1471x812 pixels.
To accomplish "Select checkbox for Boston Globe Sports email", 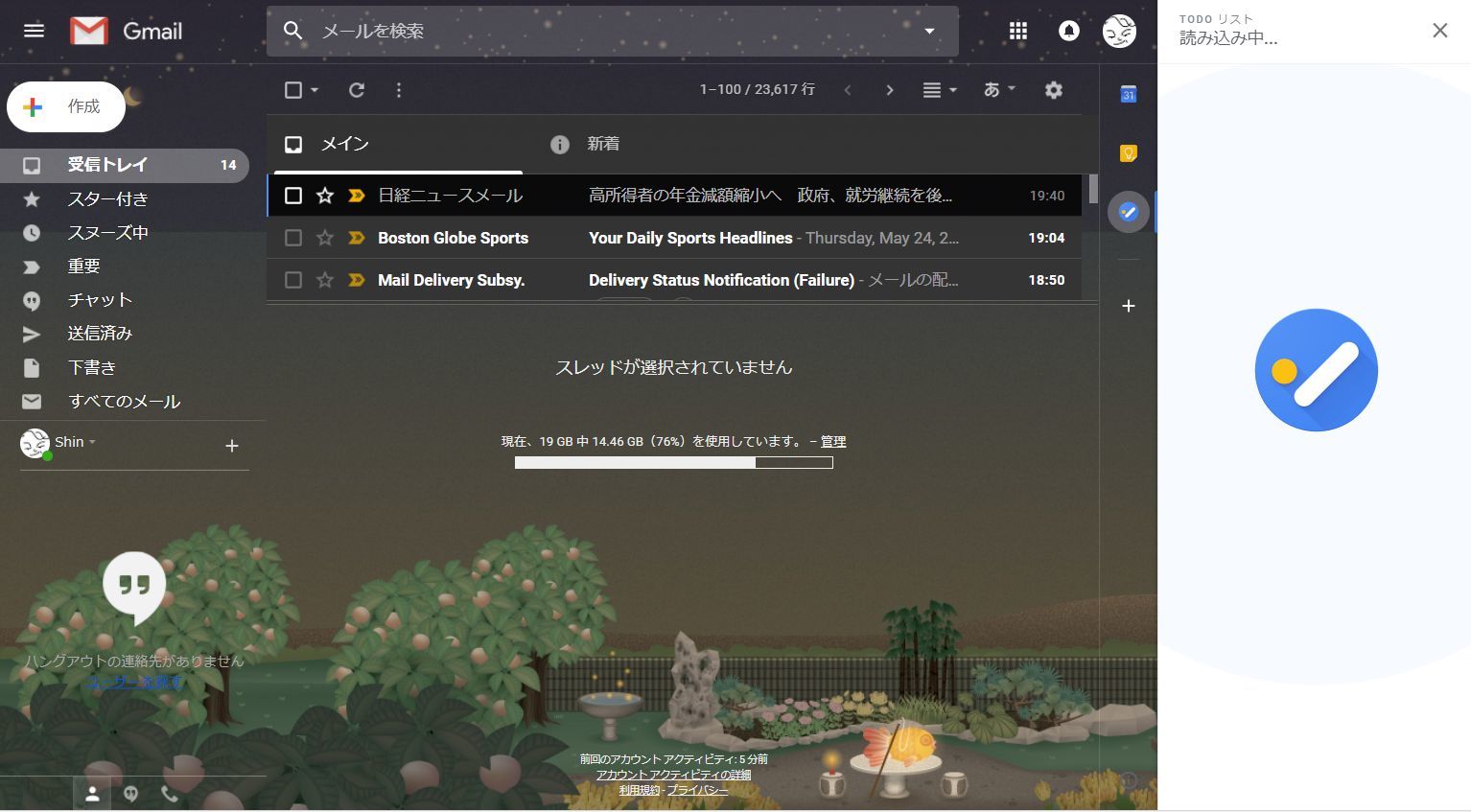I will (293, 238).
